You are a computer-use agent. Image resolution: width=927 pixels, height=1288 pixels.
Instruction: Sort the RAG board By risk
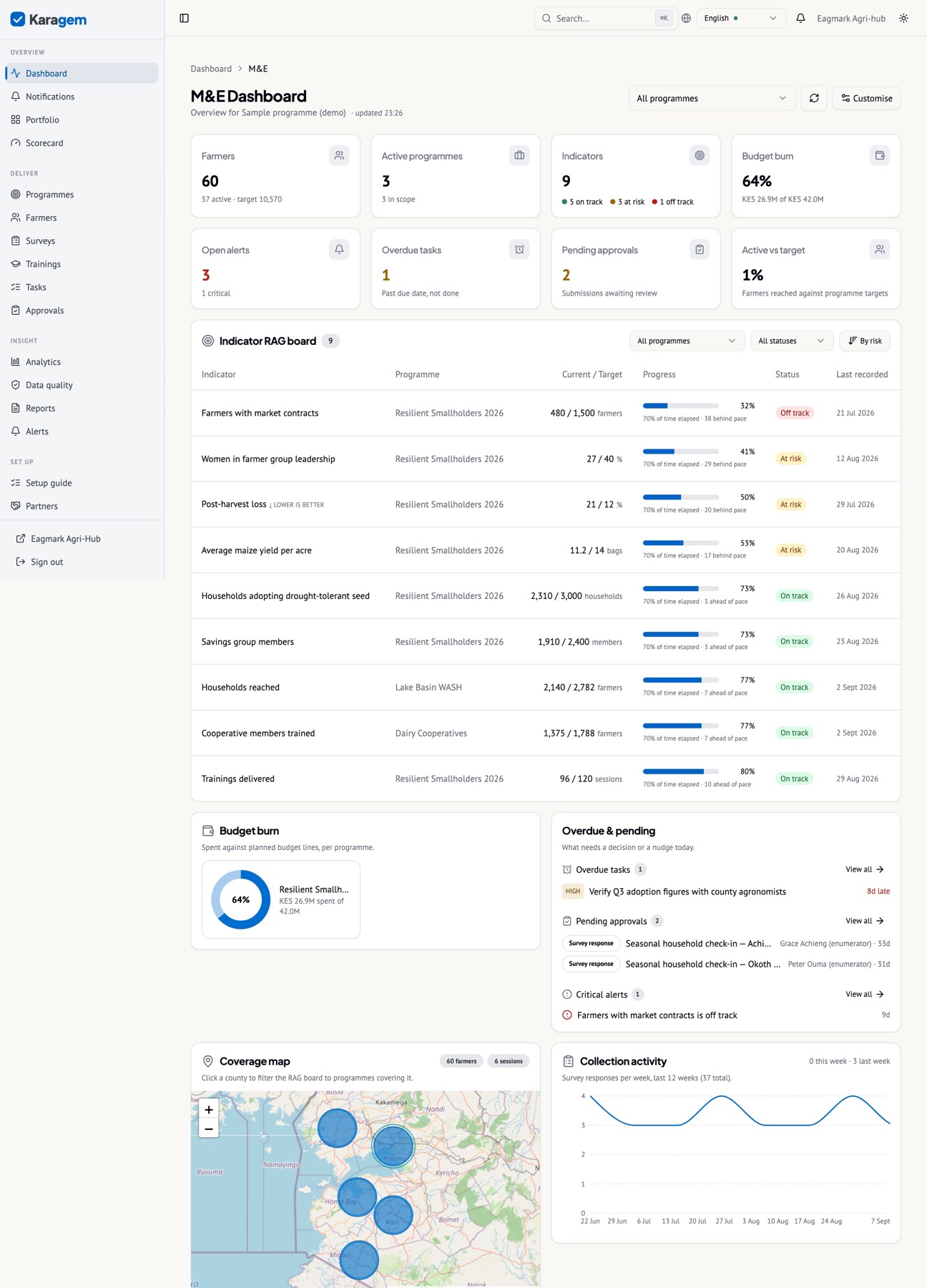tap(865, 341)
